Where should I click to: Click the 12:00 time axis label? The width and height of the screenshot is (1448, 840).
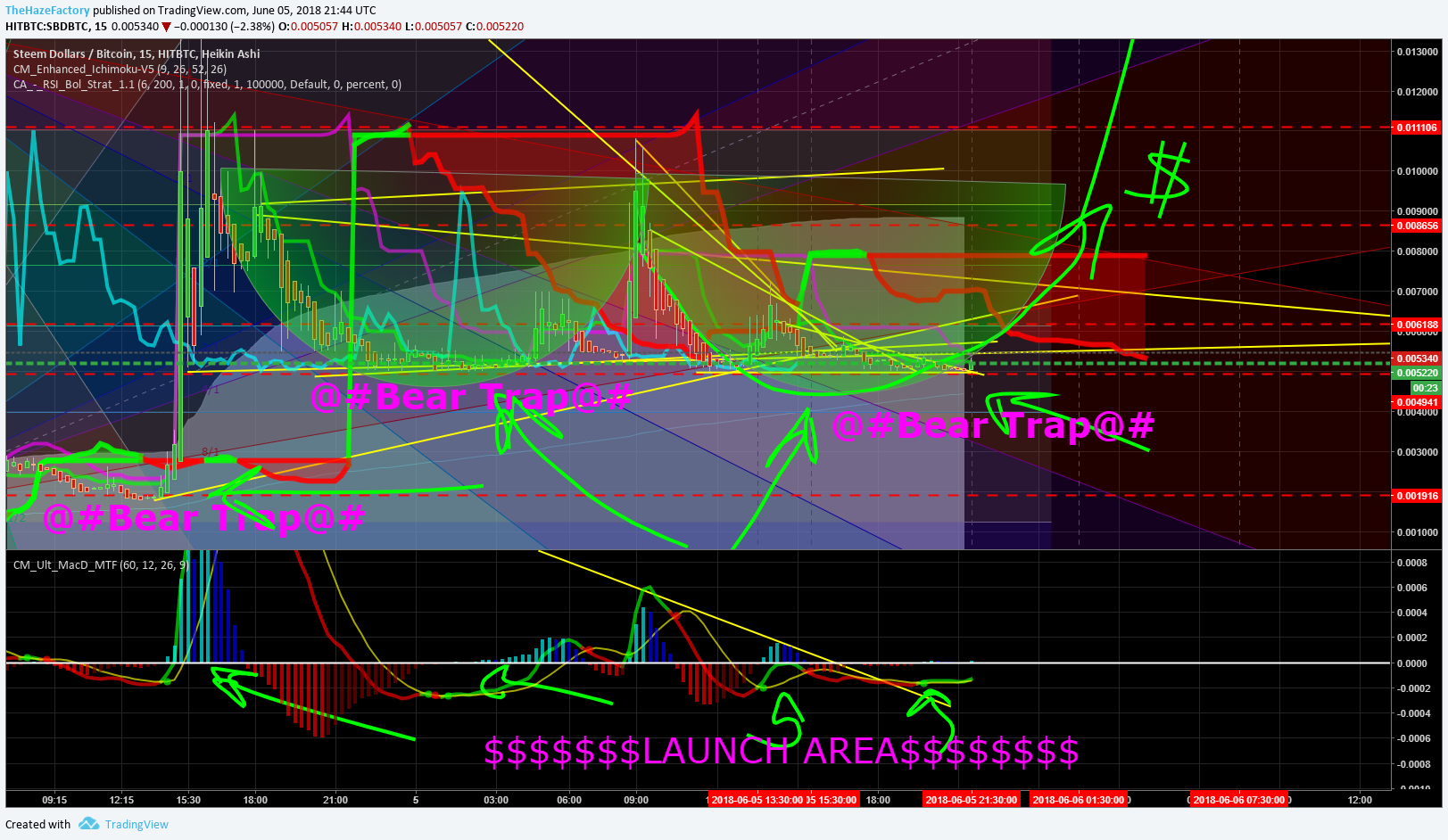pyautogui.click(x=1360, y=800)
